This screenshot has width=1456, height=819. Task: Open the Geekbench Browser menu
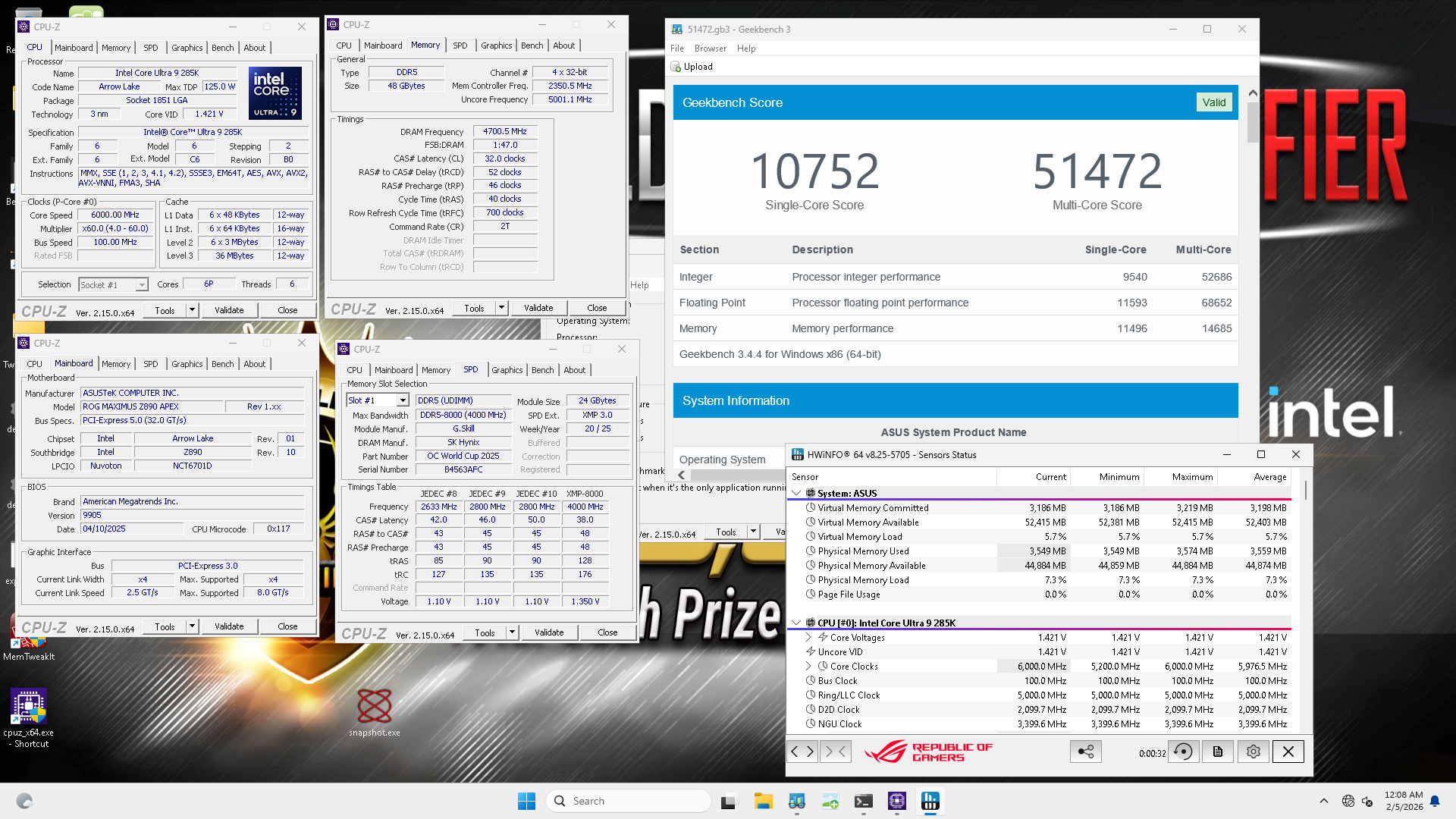pyautogui.click(x=711, y=49)
